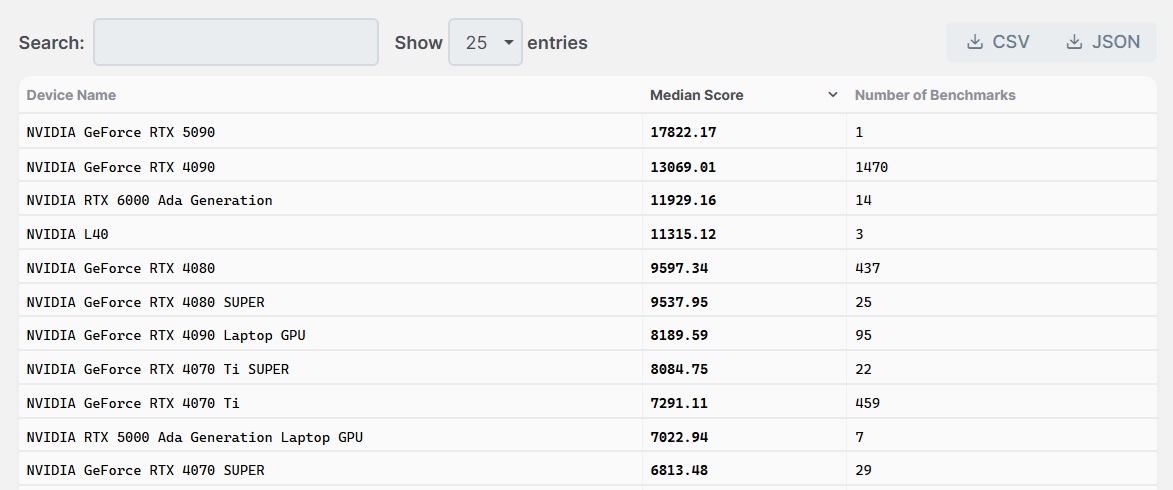Click the NVIDIA GeForce RTX 4080 SUPER name
The height and width of the screenshot is (490, 1173).
pos(145,302)
